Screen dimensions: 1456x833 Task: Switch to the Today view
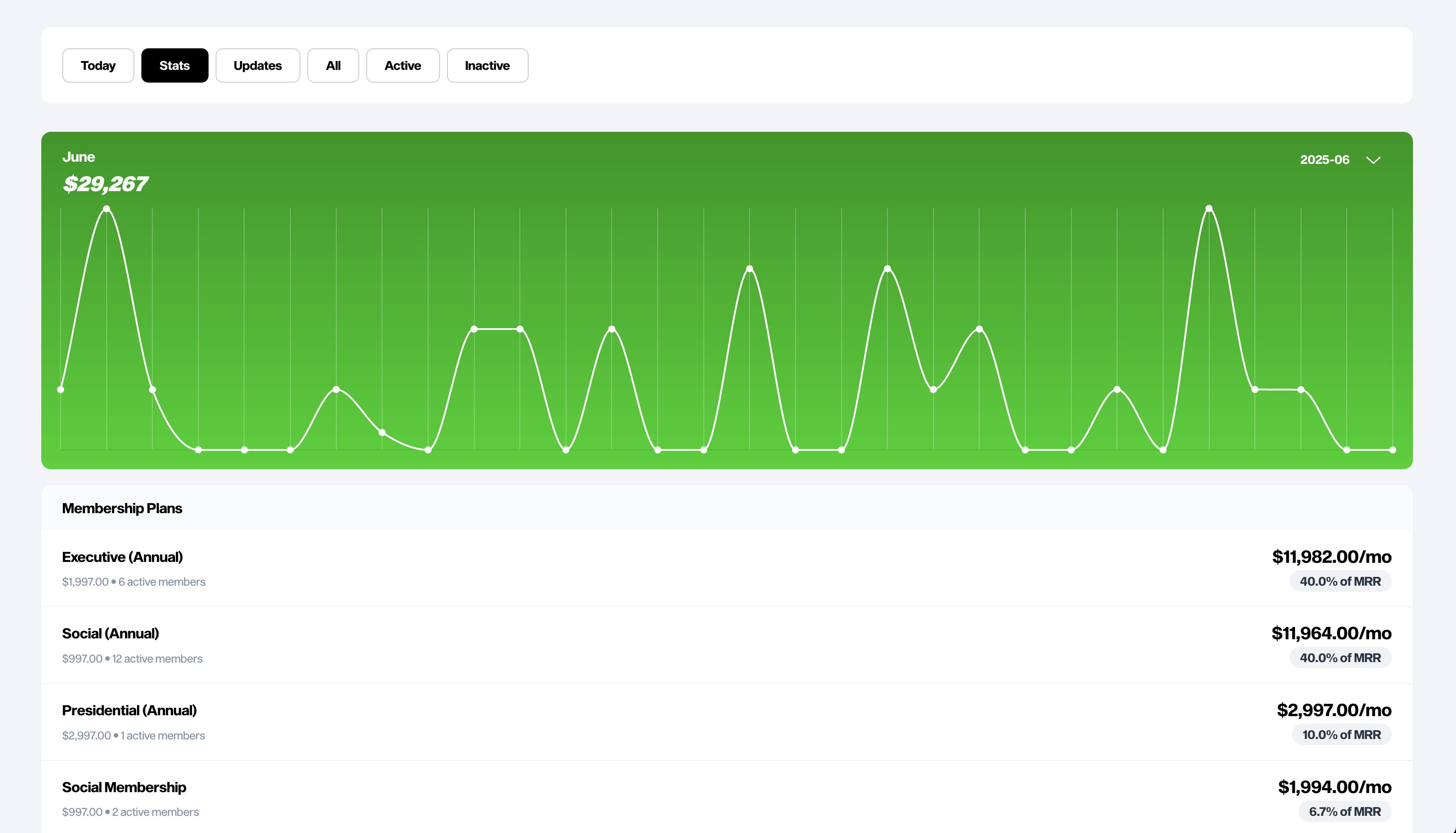(98, 65)
